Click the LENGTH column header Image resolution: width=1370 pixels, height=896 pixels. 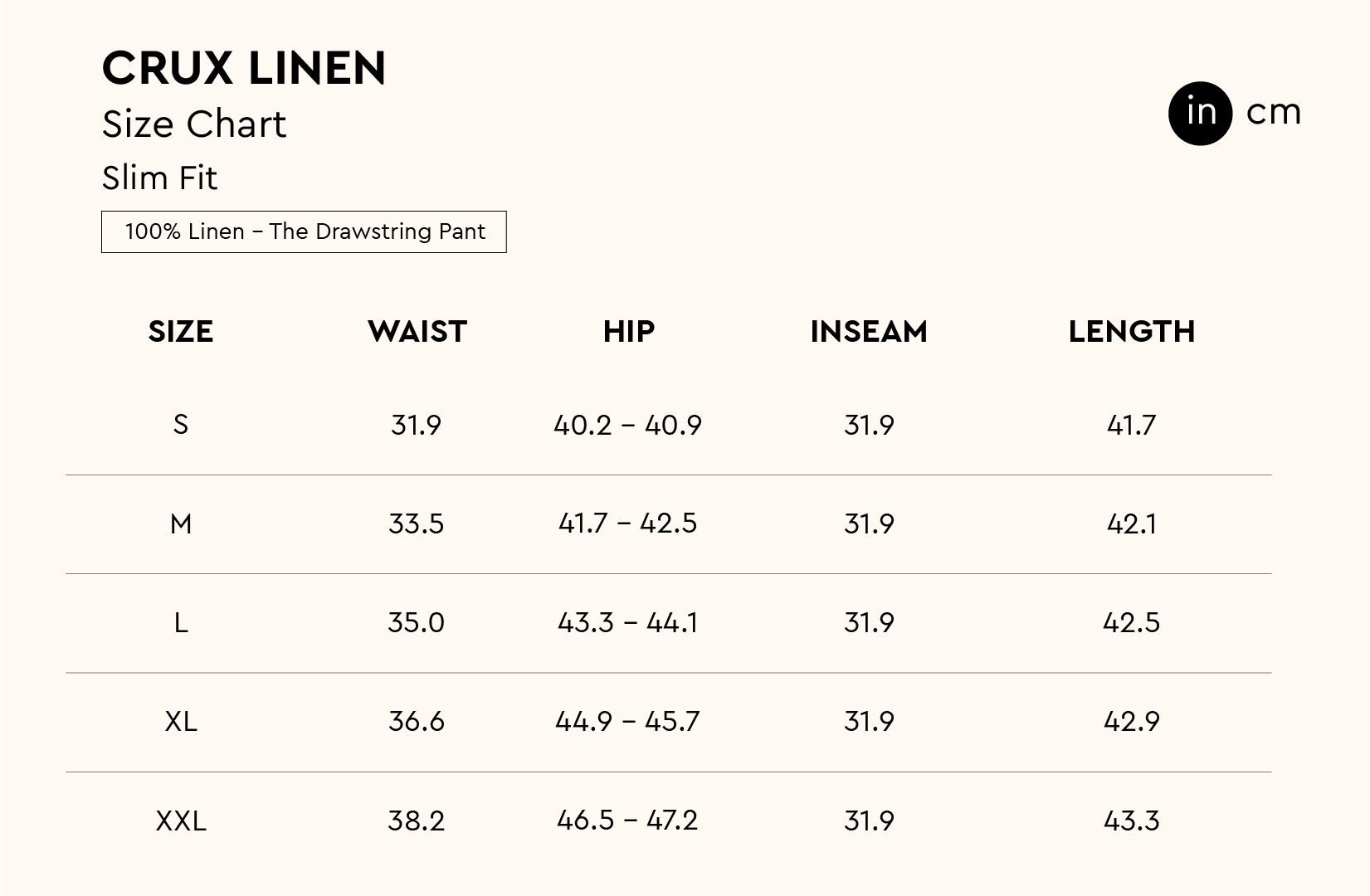1131,332
